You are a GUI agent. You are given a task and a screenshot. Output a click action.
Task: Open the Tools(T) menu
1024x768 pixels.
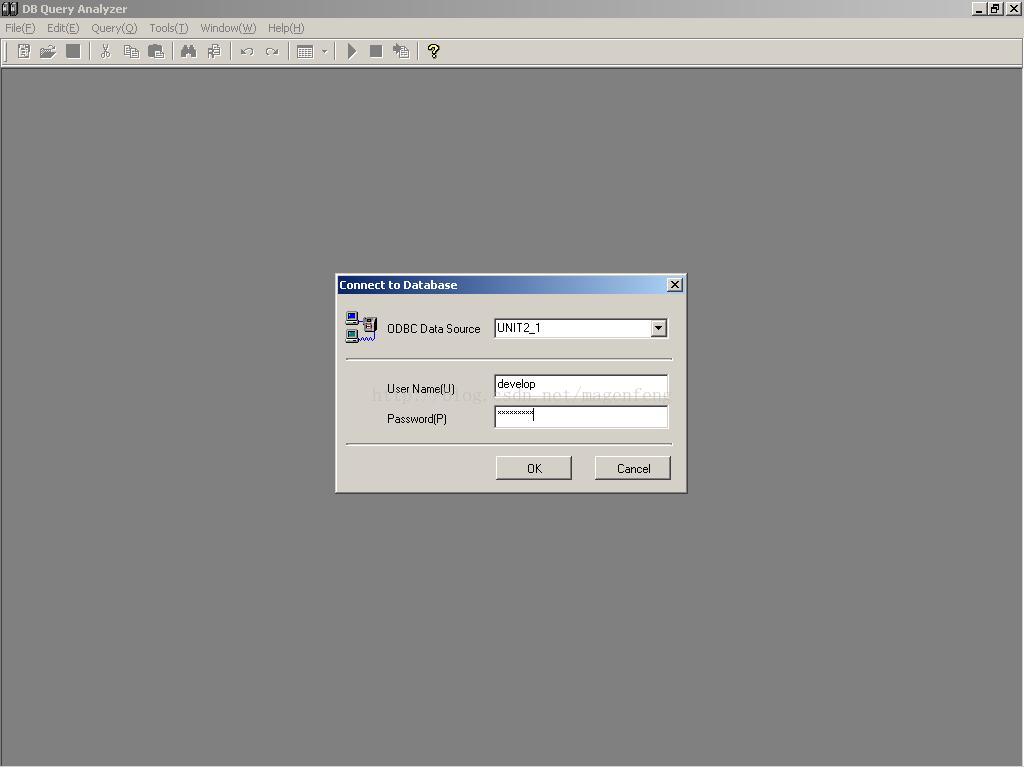[x=168, y=28]
